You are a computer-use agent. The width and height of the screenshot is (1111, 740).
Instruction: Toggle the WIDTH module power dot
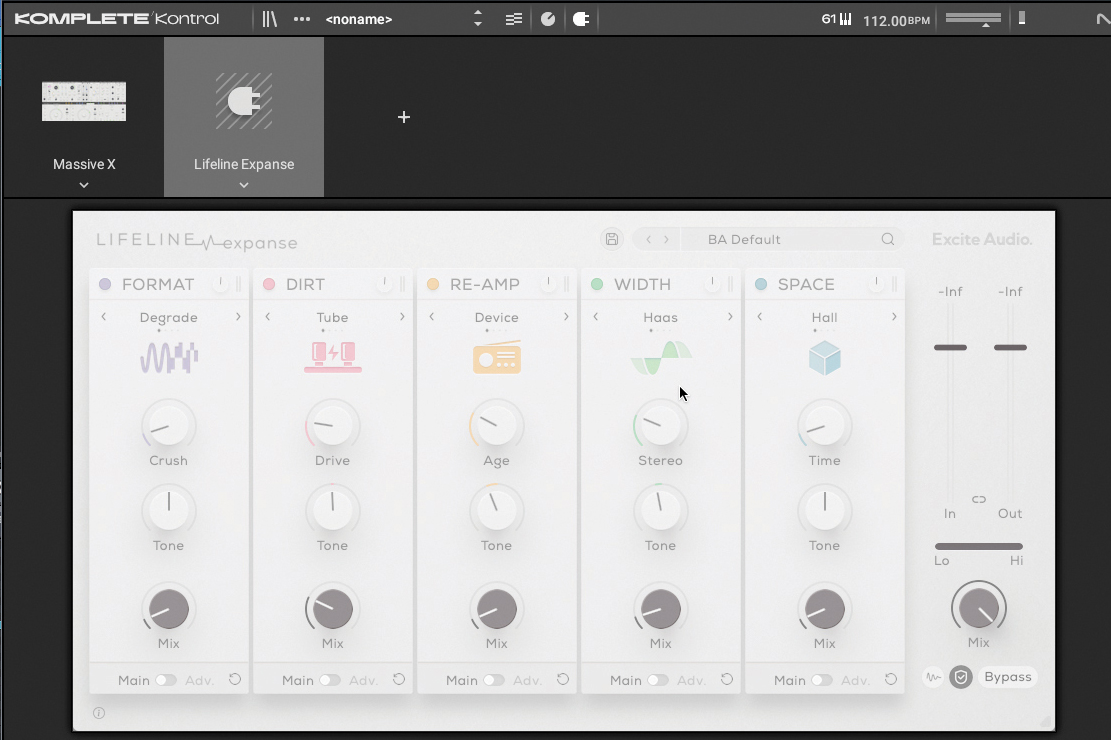click(x=597, y=284)
